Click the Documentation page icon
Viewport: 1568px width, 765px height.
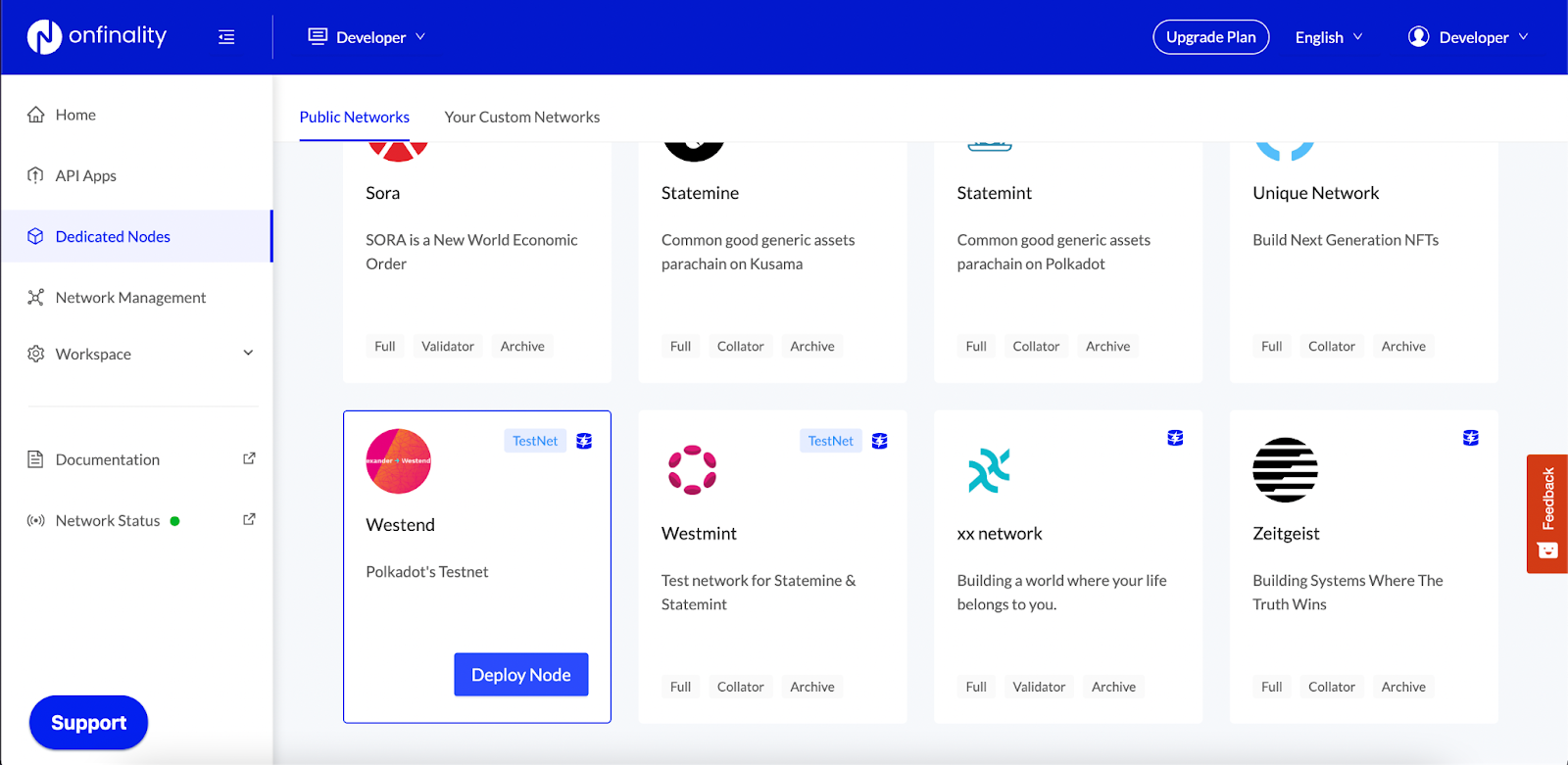click(36, 459)
